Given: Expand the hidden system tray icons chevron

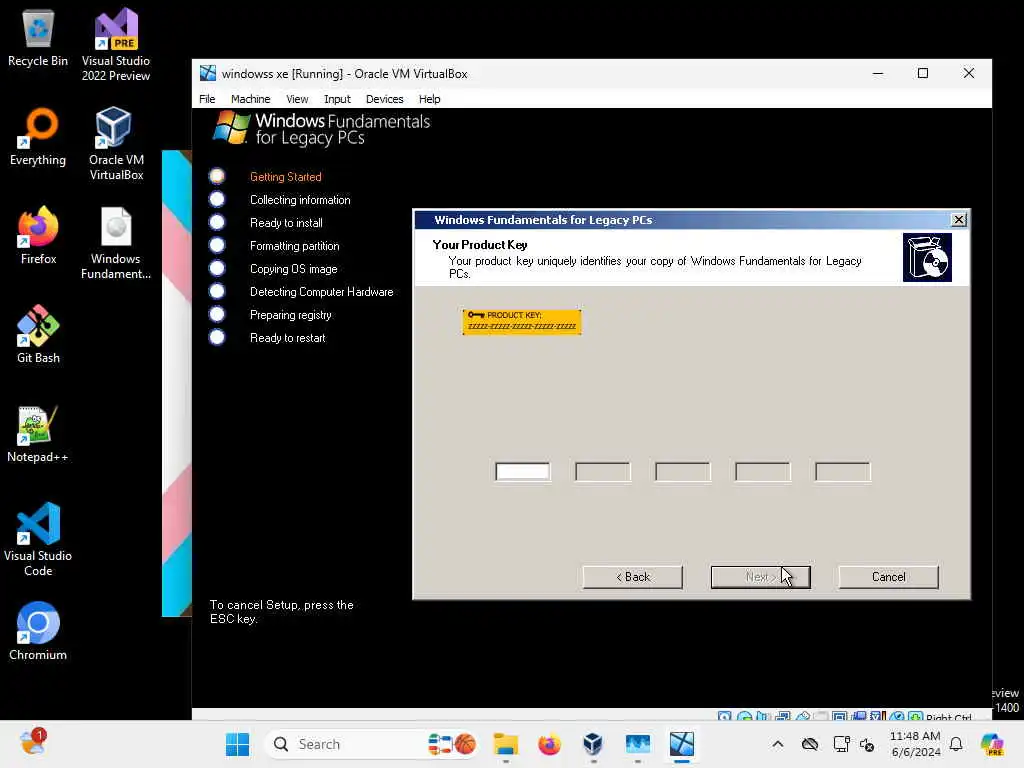Looking at the screenshot, I should [x=777, y=744].
